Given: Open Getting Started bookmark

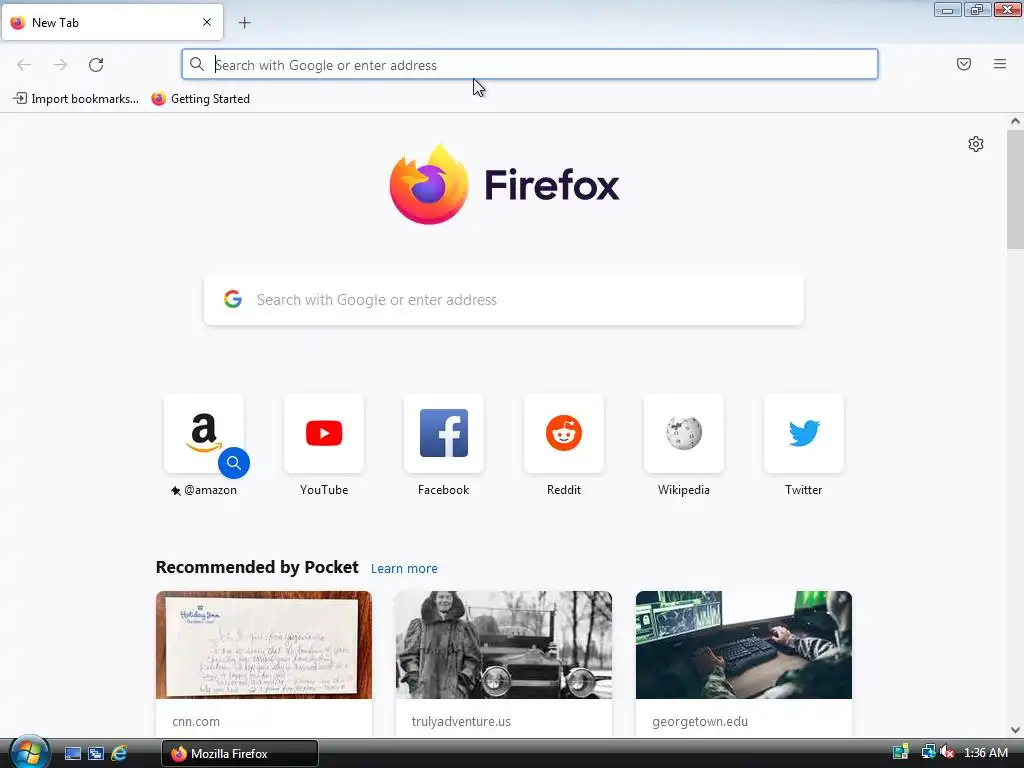Looking at the screenshot, I should 200,99.
